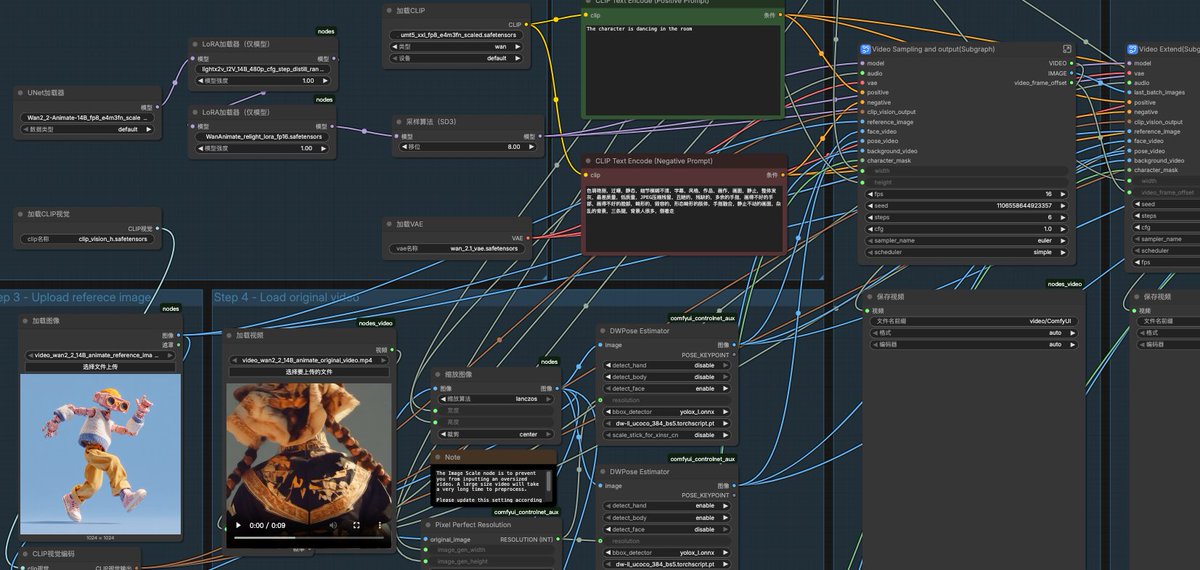Click 选择文件上传 to upload a reference image
1200x570 pixels.
coord(100,366)
